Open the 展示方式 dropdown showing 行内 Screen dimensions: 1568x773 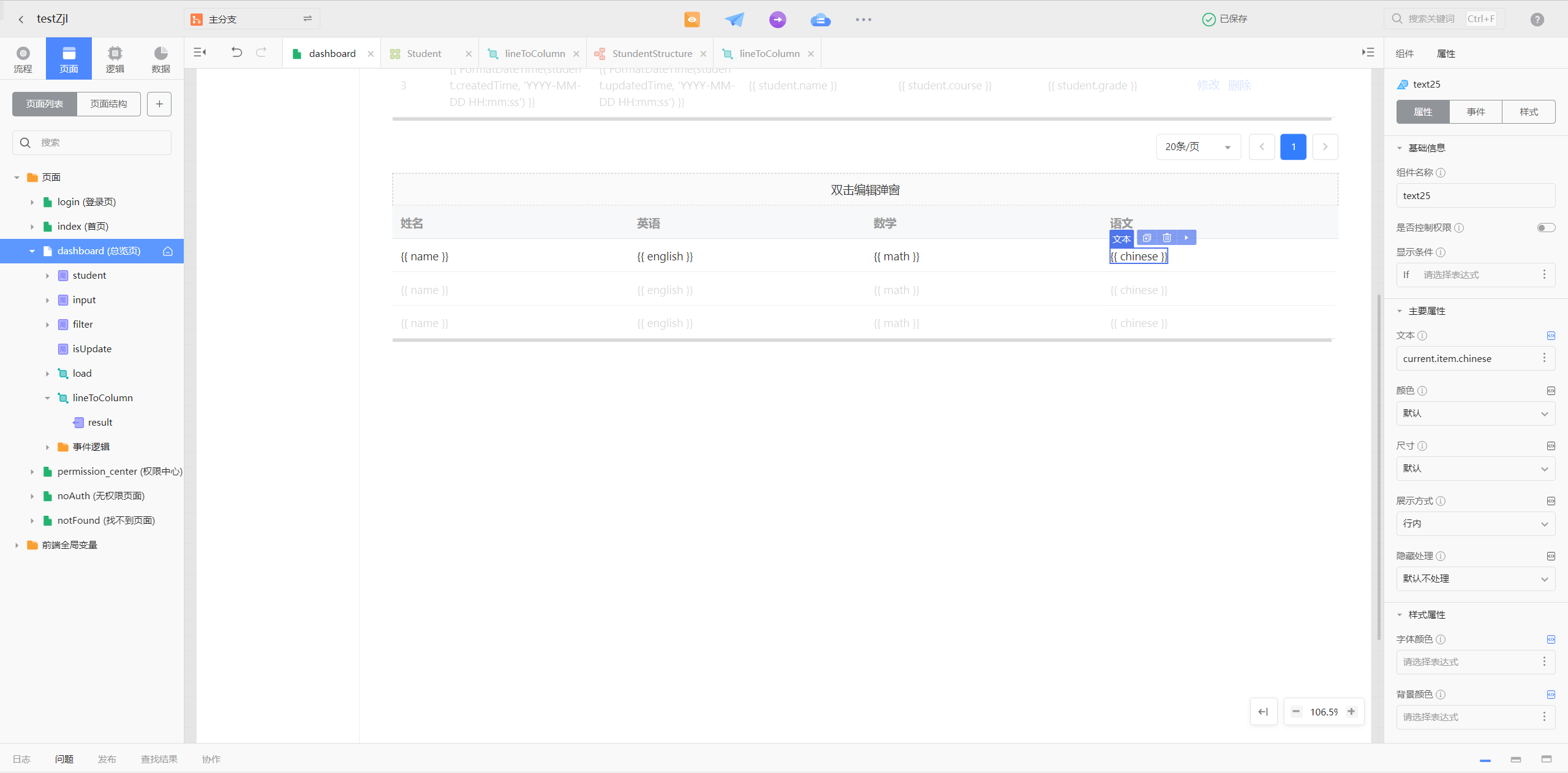(1476, 524)
